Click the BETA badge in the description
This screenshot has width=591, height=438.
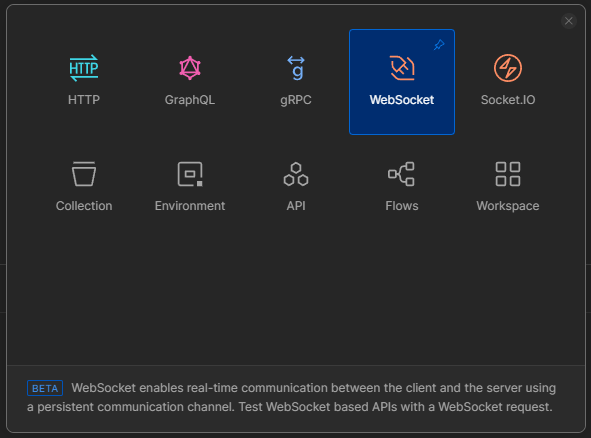click(x=45, y=388)
